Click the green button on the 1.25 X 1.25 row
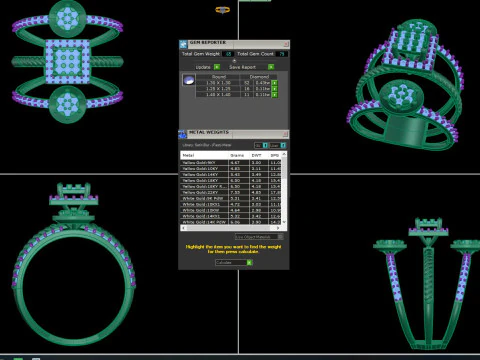The height and width of the screenshot is (360, 480). (274, 89)
